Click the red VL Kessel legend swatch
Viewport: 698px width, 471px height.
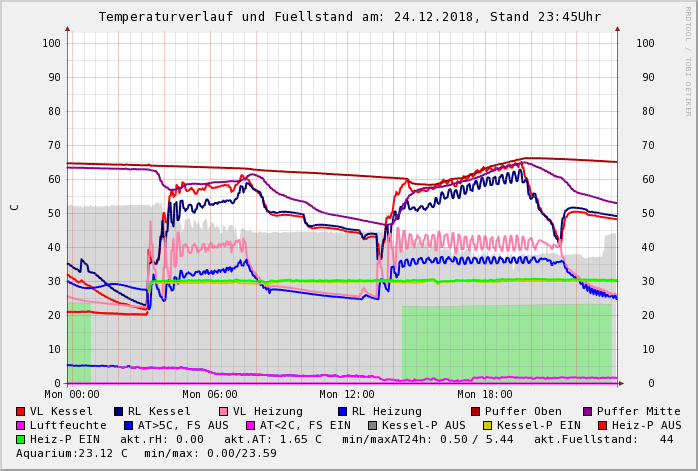[x=21, y=411]
